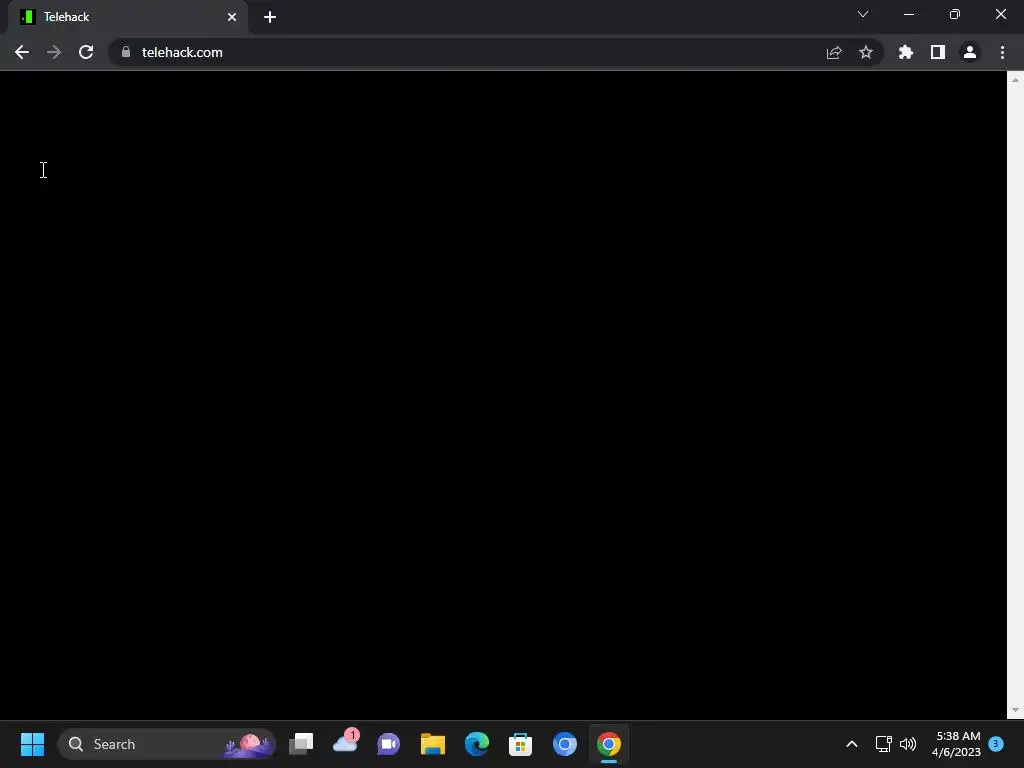Screen dimensions: 1024x768
Task: Click the page scrollbar down arrow
Action: [x=1015, y=711]
